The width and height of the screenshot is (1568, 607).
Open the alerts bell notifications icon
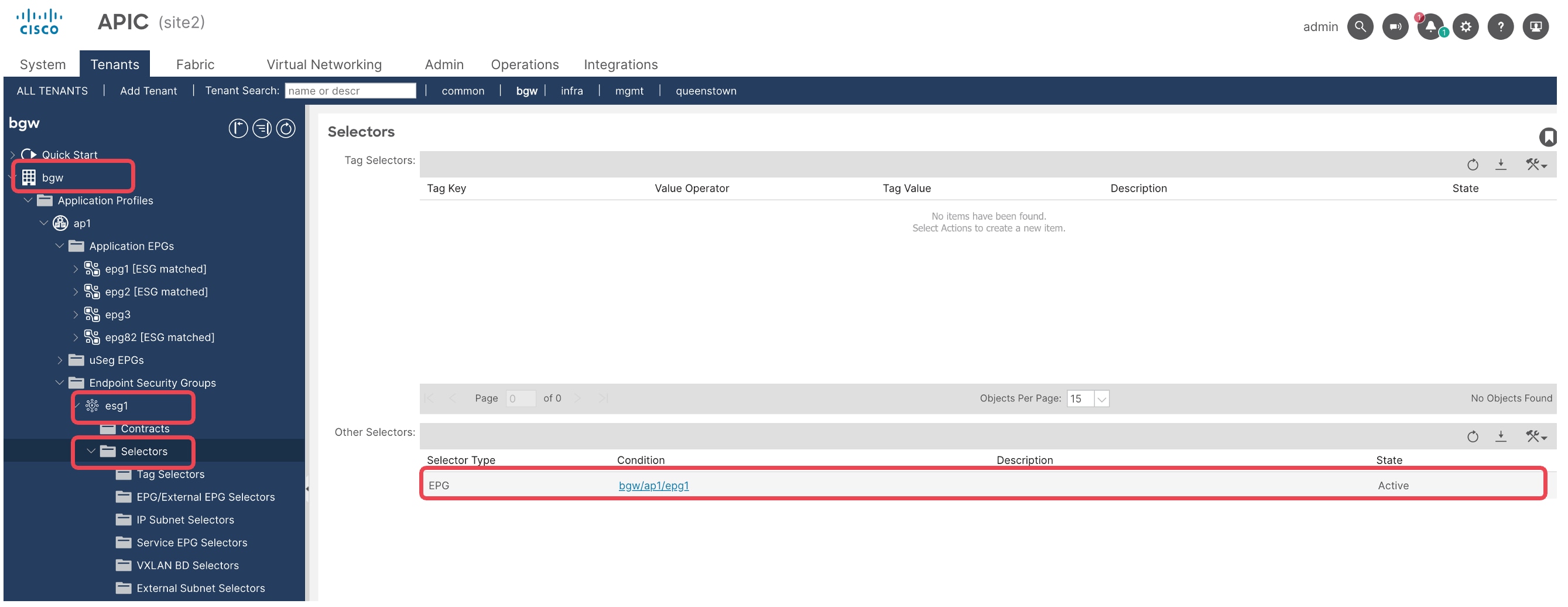coord(1430,27)
